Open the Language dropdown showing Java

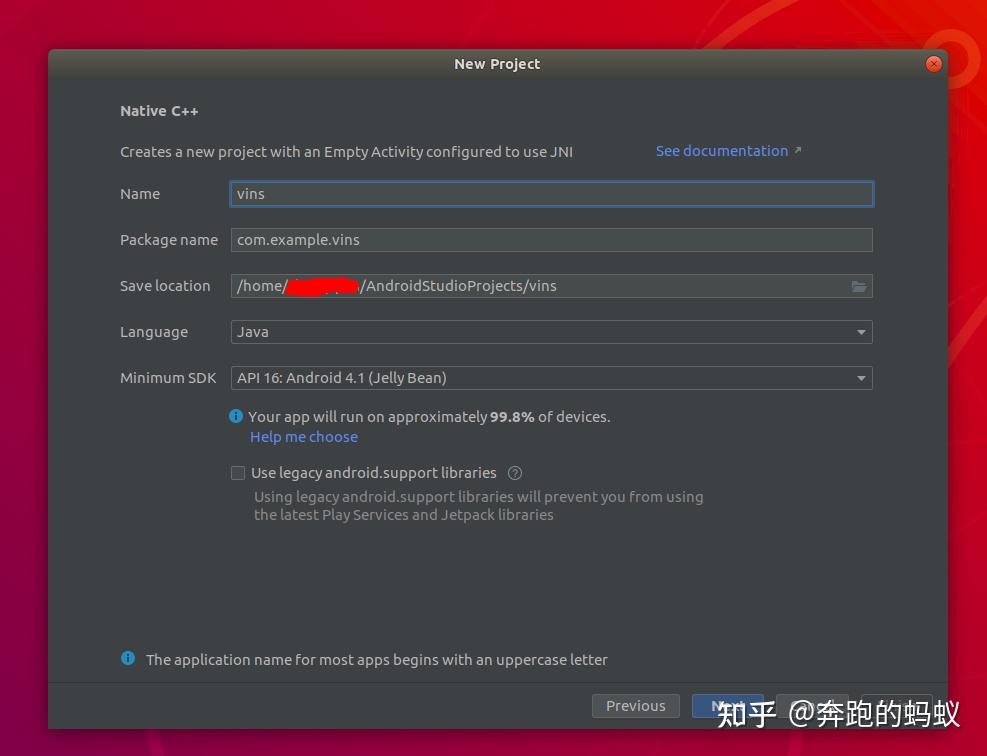[551, 332]
